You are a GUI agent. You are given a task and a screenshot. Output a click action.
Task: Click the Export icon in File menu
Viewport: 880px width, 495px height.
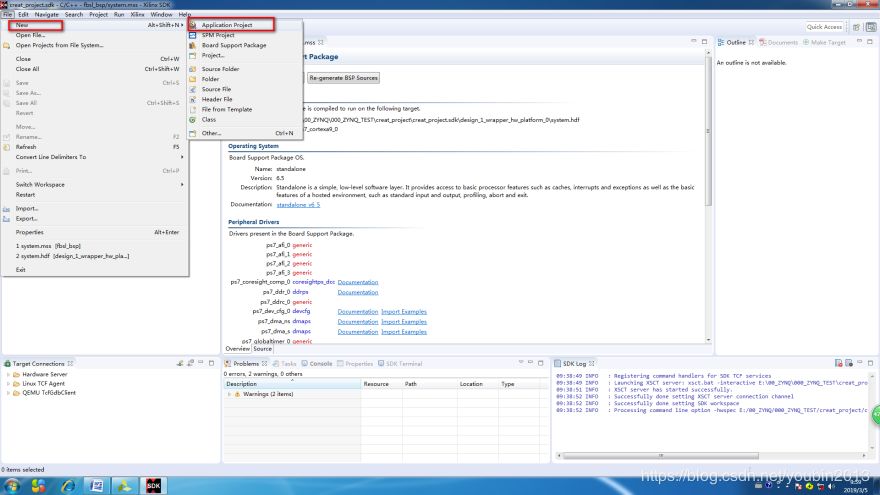pos(6,218)
